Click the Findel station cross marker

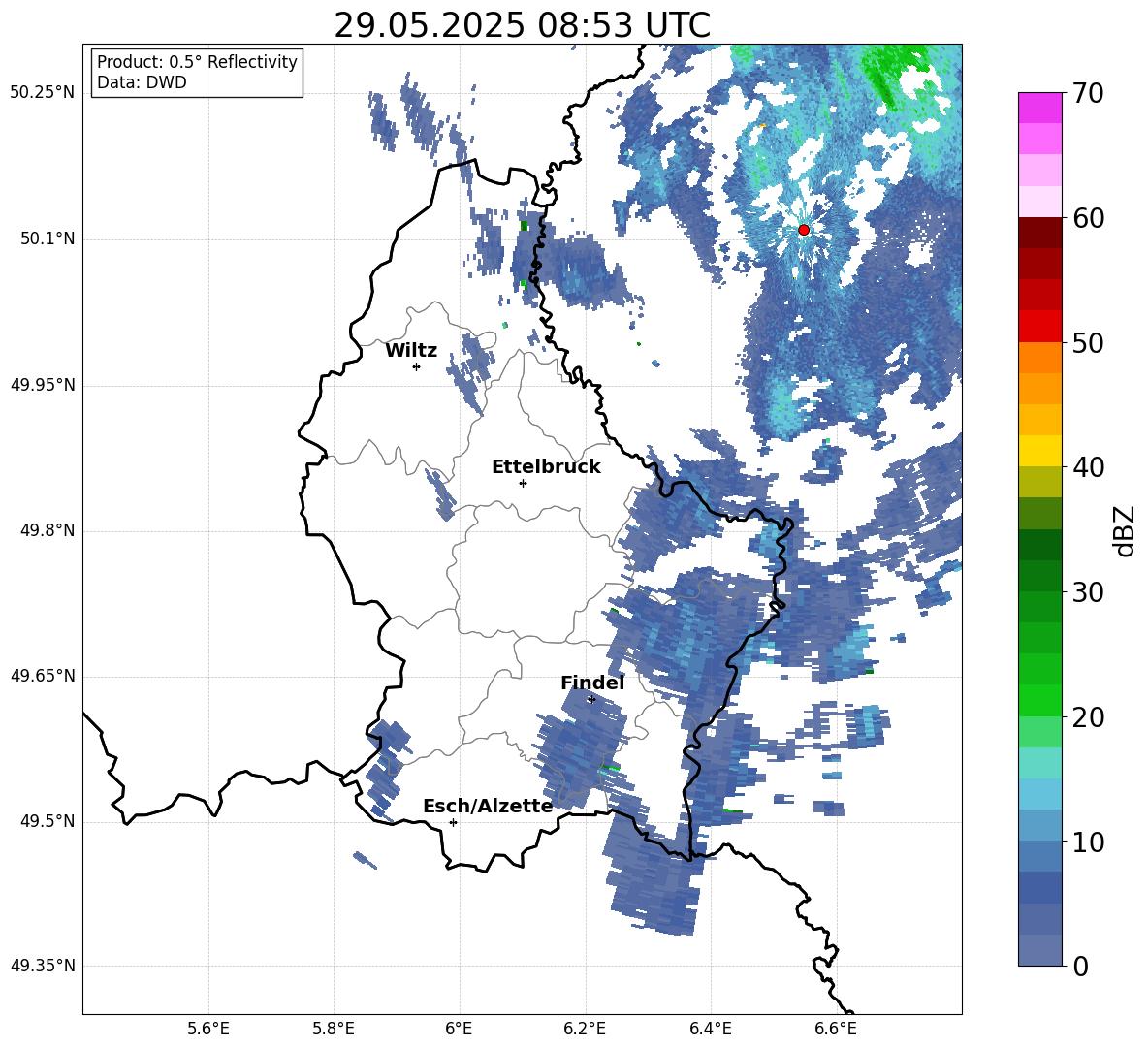point(591,700)
